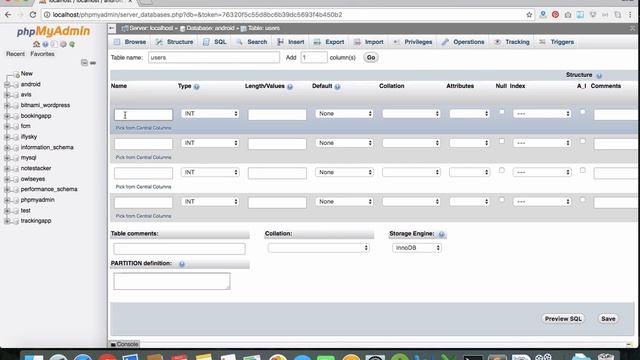Screen dimensions: 640x360
Task: Enable A_I checkbox in second row
Action: tap(582, 141)
